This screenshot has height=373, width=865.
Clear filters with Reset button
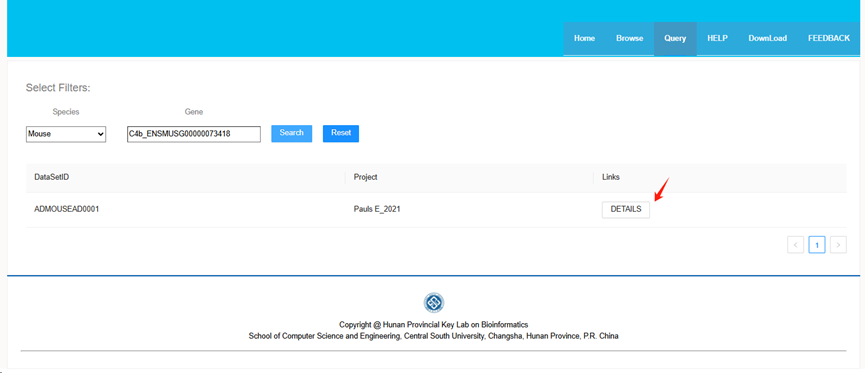[x=341, y=134]
